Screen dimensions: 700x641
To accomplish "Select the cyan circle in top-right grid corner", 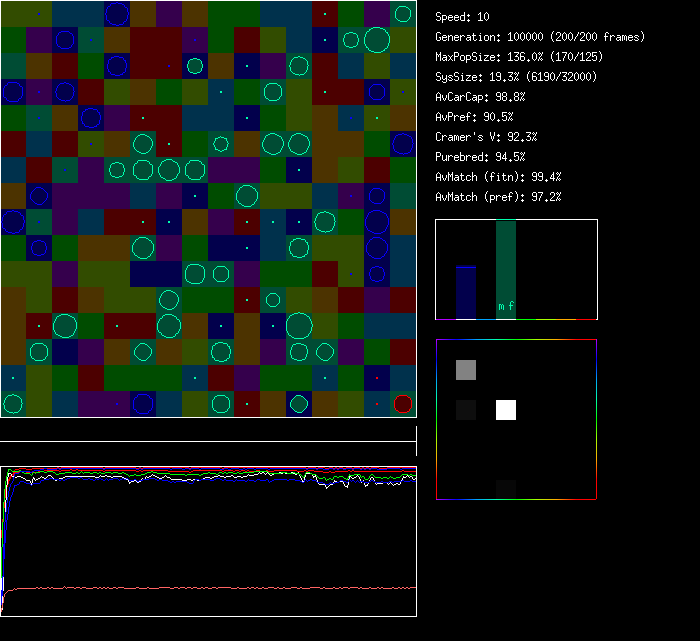I will coord(402,14).
